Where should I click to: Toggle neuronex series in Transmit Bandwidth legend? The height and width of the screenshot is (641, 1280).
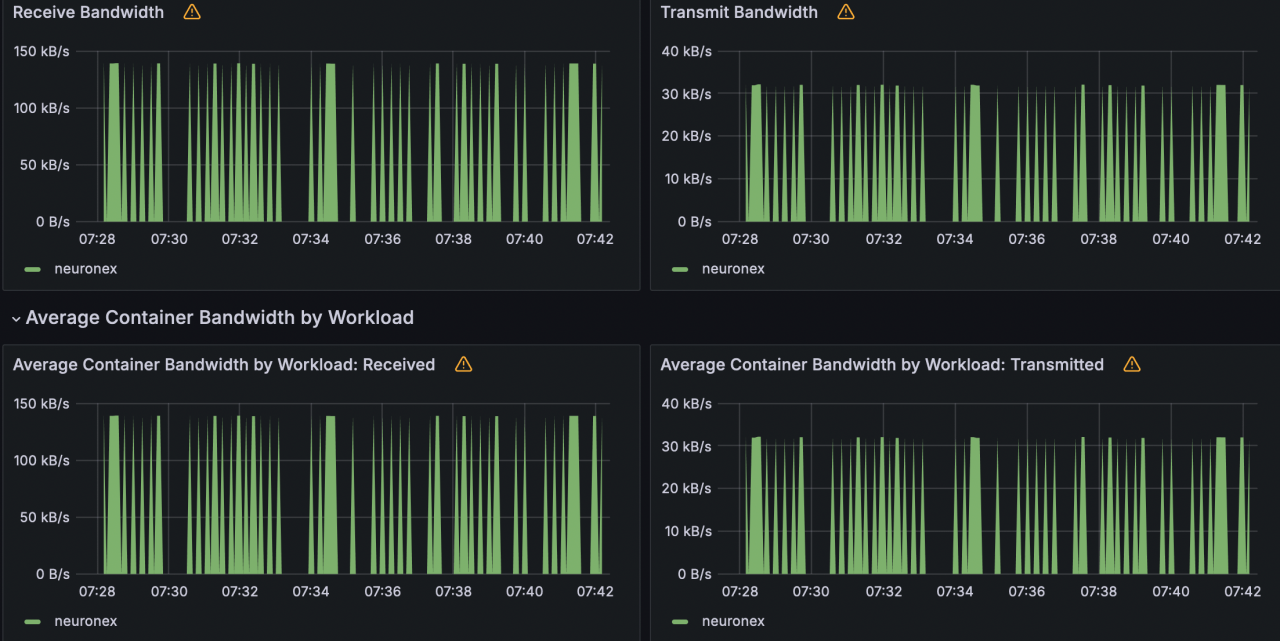pos(733,269)
